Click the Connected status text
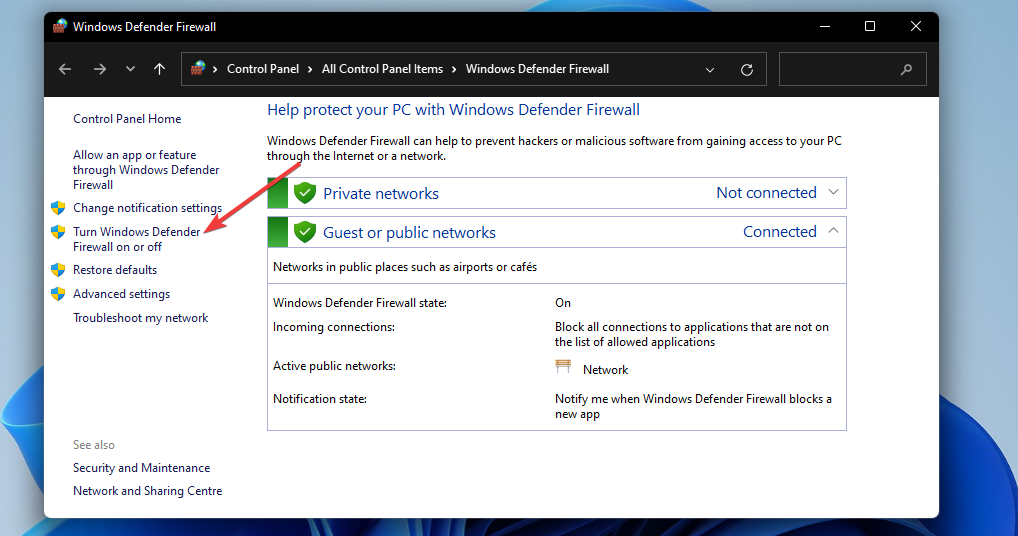1018x536 pixels. [x=780, y=232]
